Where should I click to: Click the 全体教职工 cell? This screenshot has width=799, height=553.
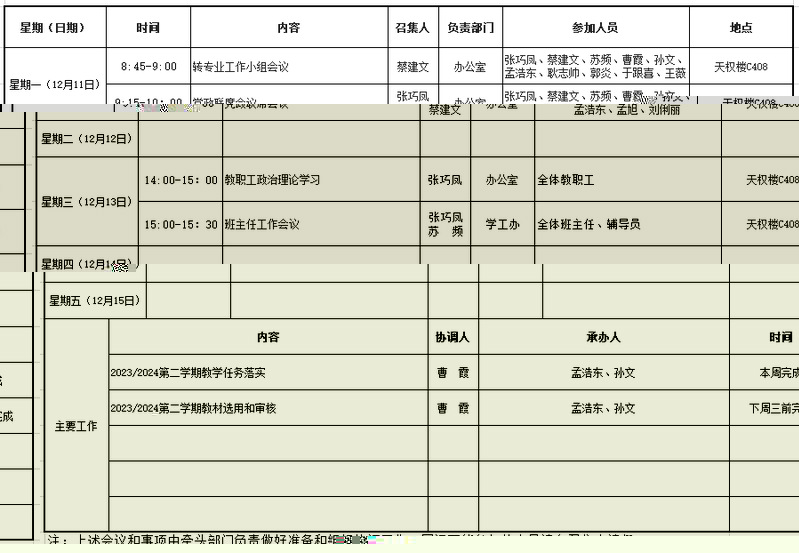[x=628, y=180]
